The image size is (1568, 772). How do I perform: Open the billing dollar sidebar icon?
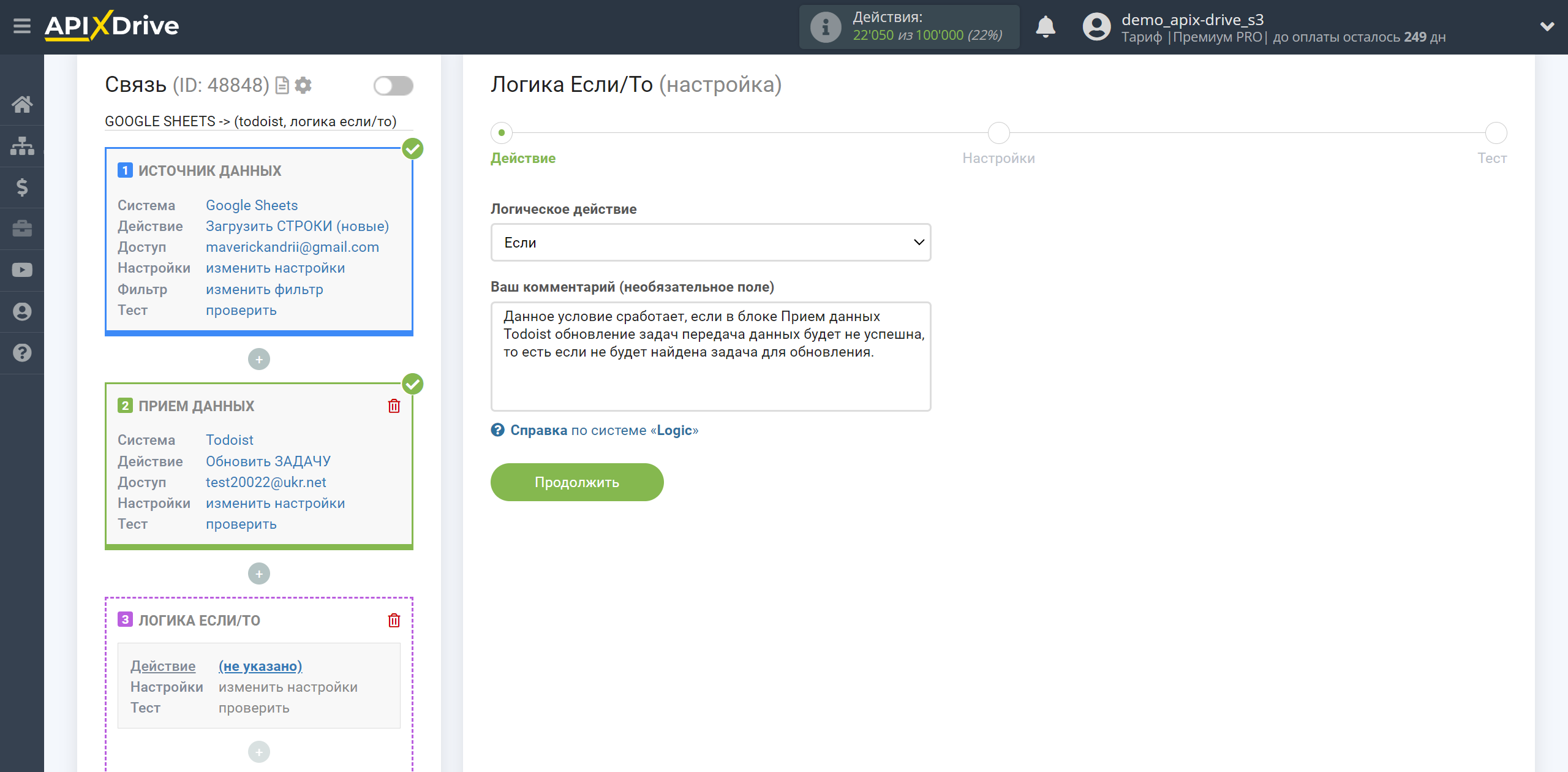22,187
